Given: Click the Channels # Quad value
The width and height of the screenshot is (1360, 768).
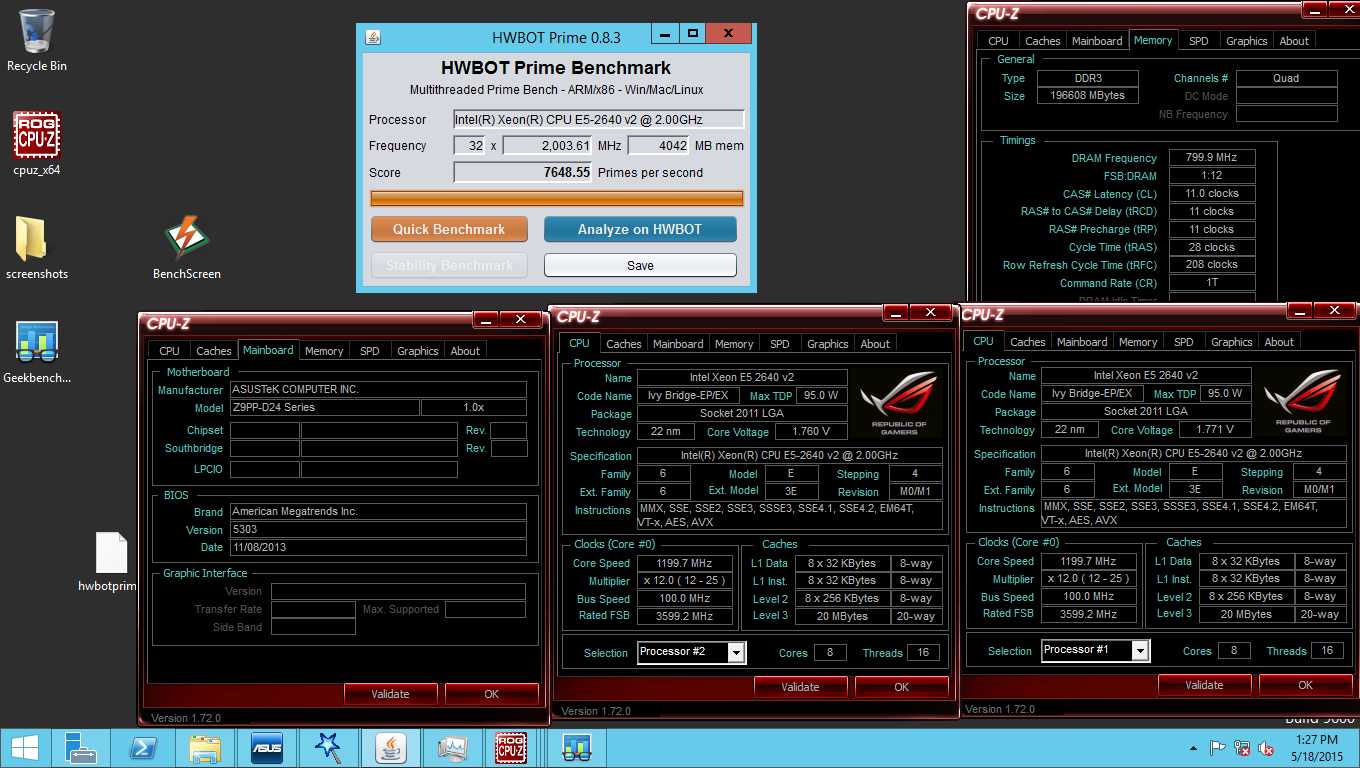Looking at the screenshot, I should point(1286,78).
